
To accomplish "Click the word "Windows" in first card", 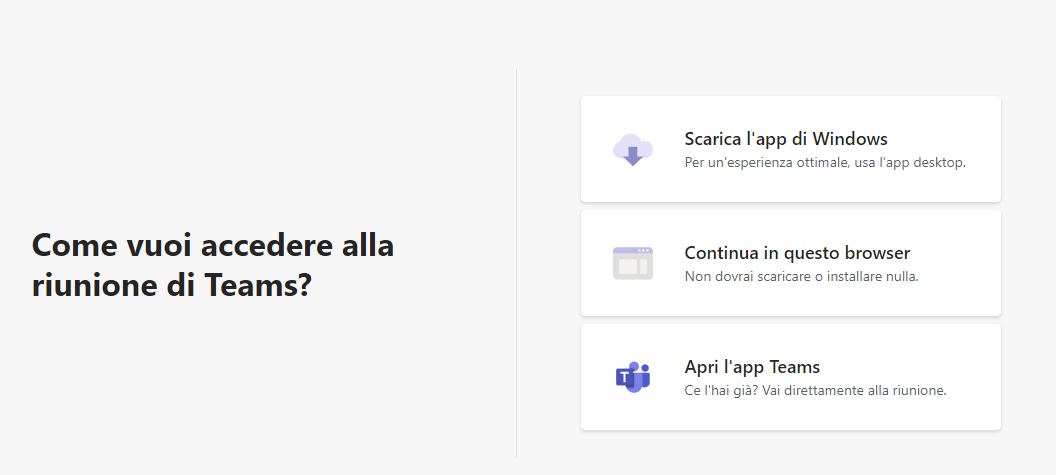I will tap(850, 139).
